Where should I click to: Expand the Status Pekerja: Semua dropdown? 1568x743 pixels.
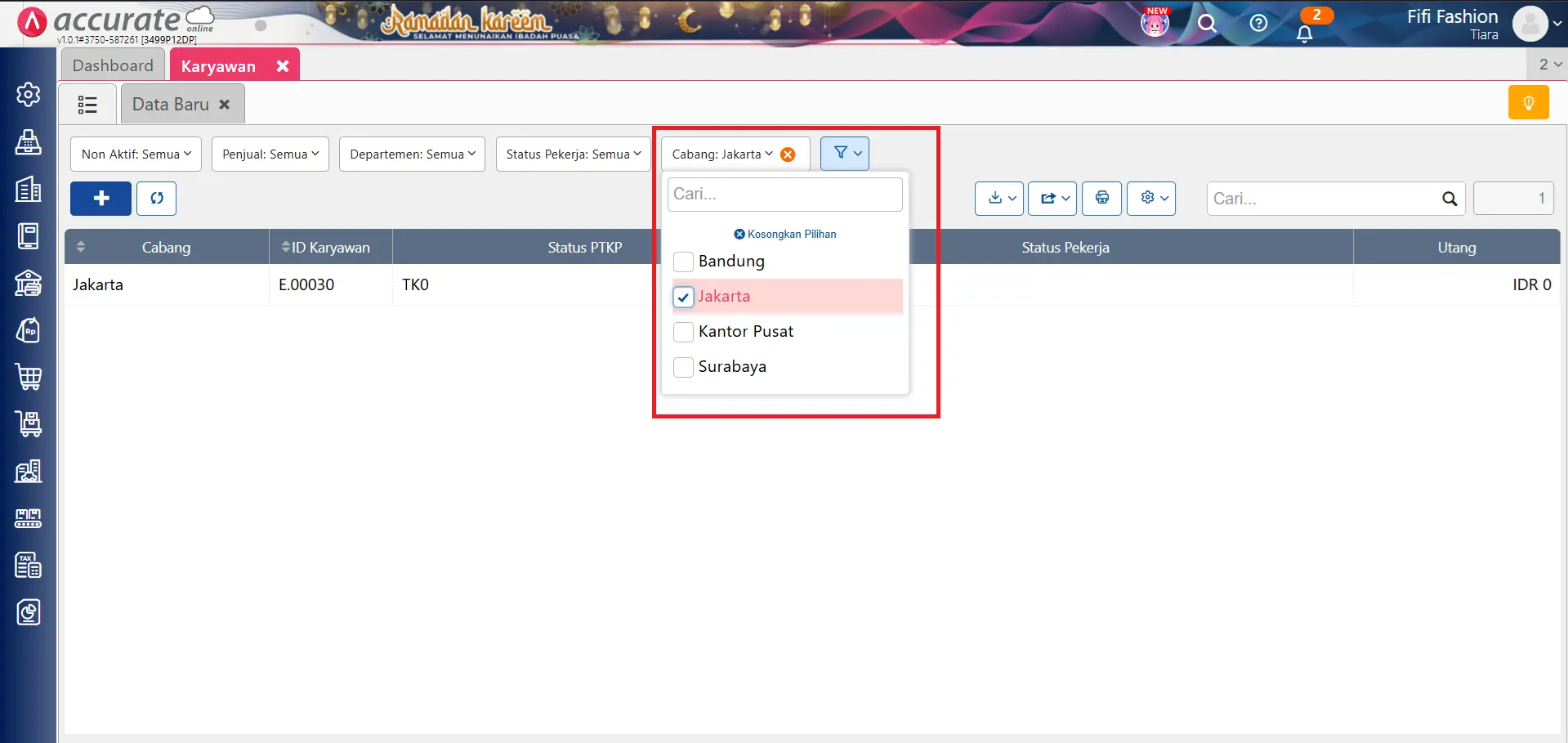(x=572, y=154)
